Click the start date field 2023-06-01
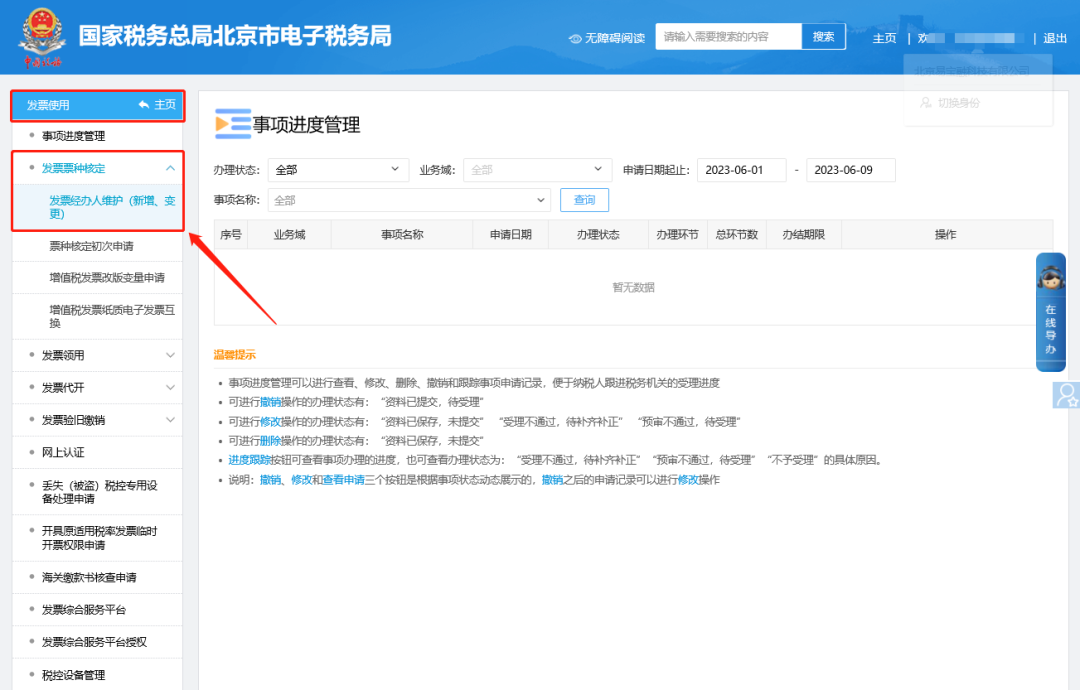This screenshot has width=1080, height=690. (x=741, y=170)
